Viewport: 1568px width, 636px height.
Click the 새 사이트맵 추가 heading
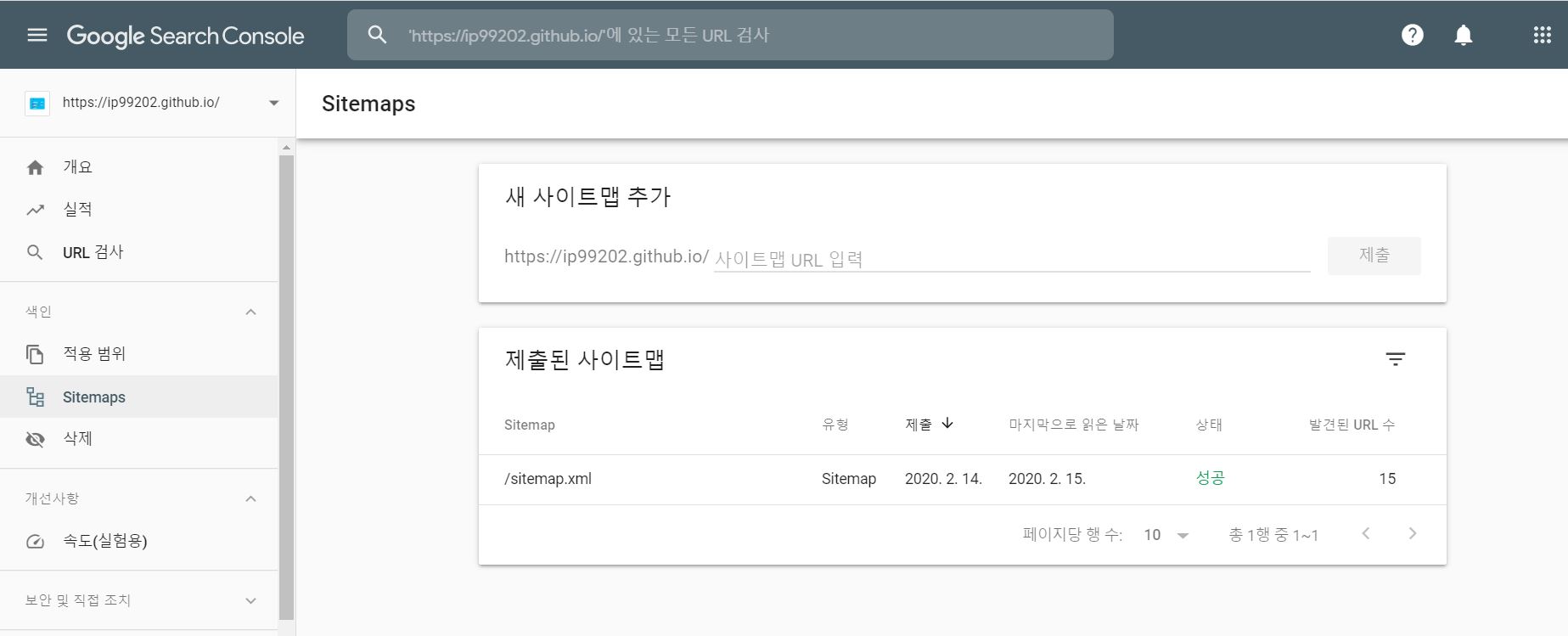587,197
